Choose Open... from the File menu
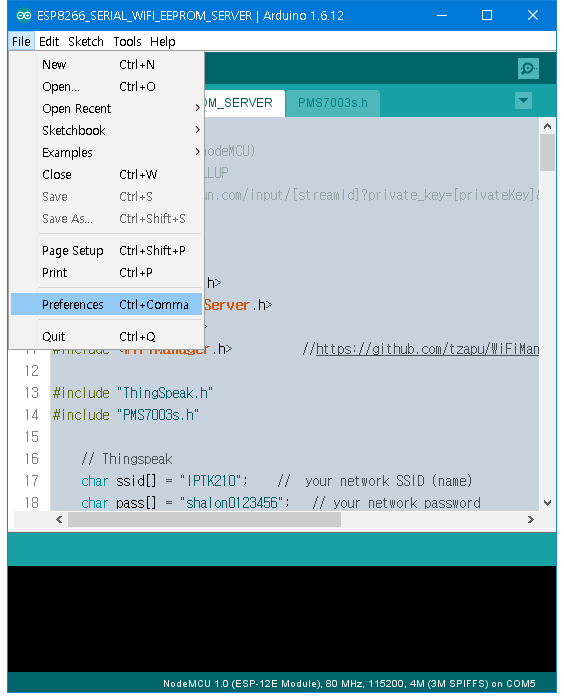Image resolution: width=564 pixels, height=700 pixels. (106, 87)
